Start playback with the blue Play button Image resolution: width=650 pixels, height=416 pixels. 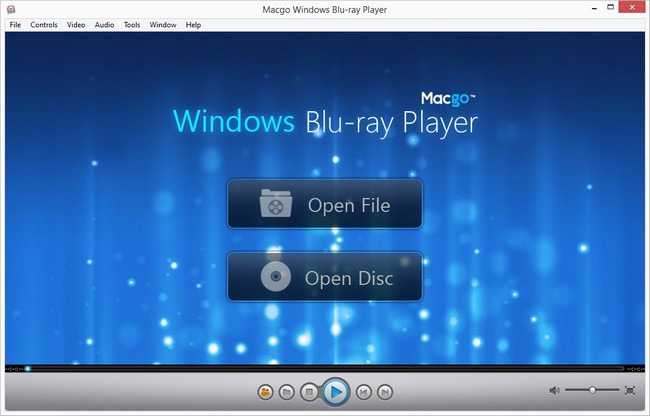336,392
